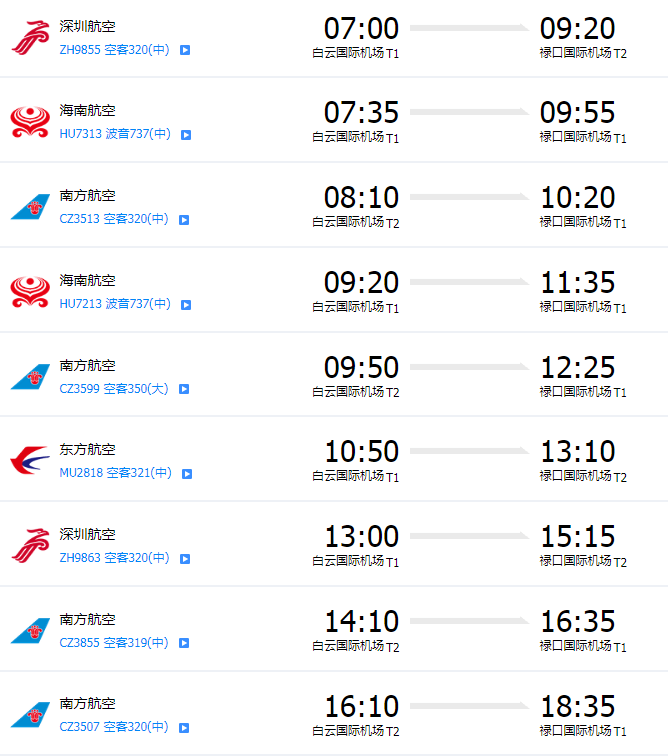Click the blue play icon beside ZH9855
This screenshot has height=756, width=668.
(185, 49)
